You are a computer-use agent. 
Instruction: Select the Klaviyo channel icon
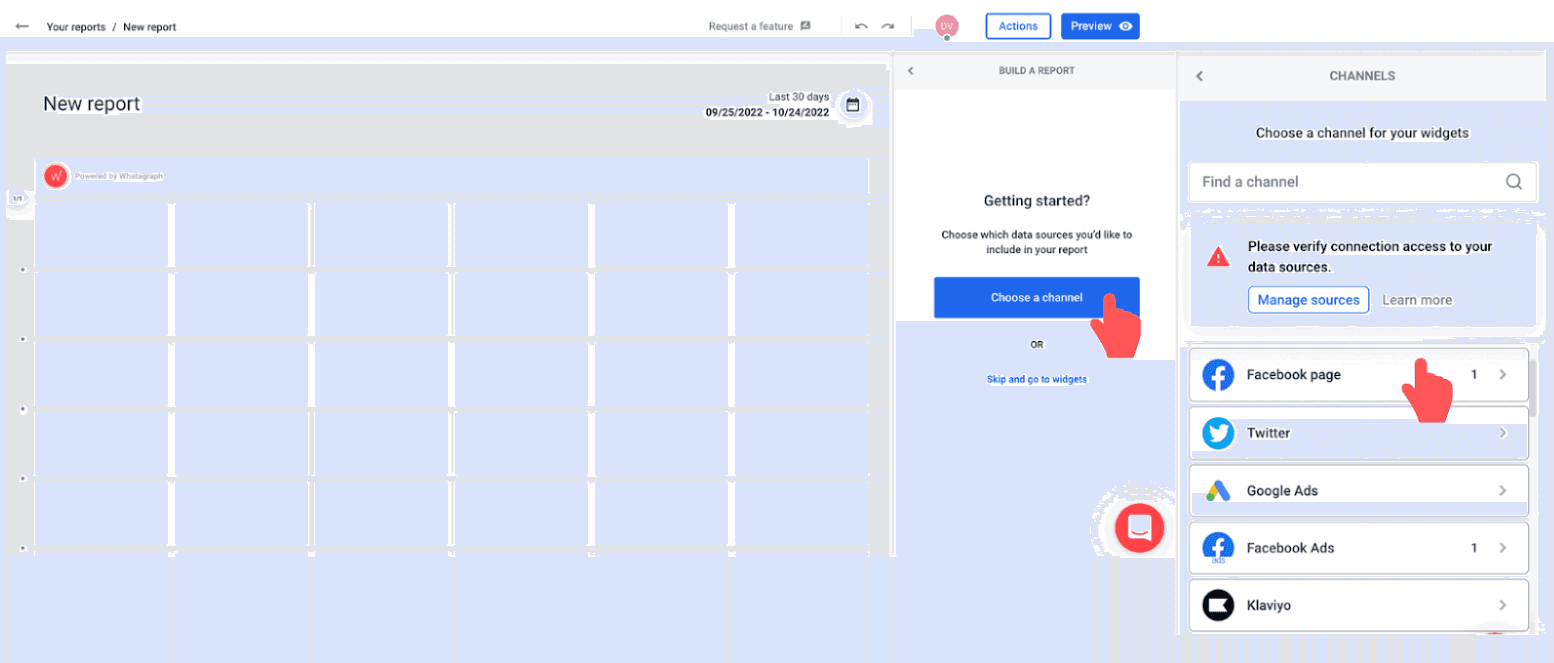(x=1218, y=604)
